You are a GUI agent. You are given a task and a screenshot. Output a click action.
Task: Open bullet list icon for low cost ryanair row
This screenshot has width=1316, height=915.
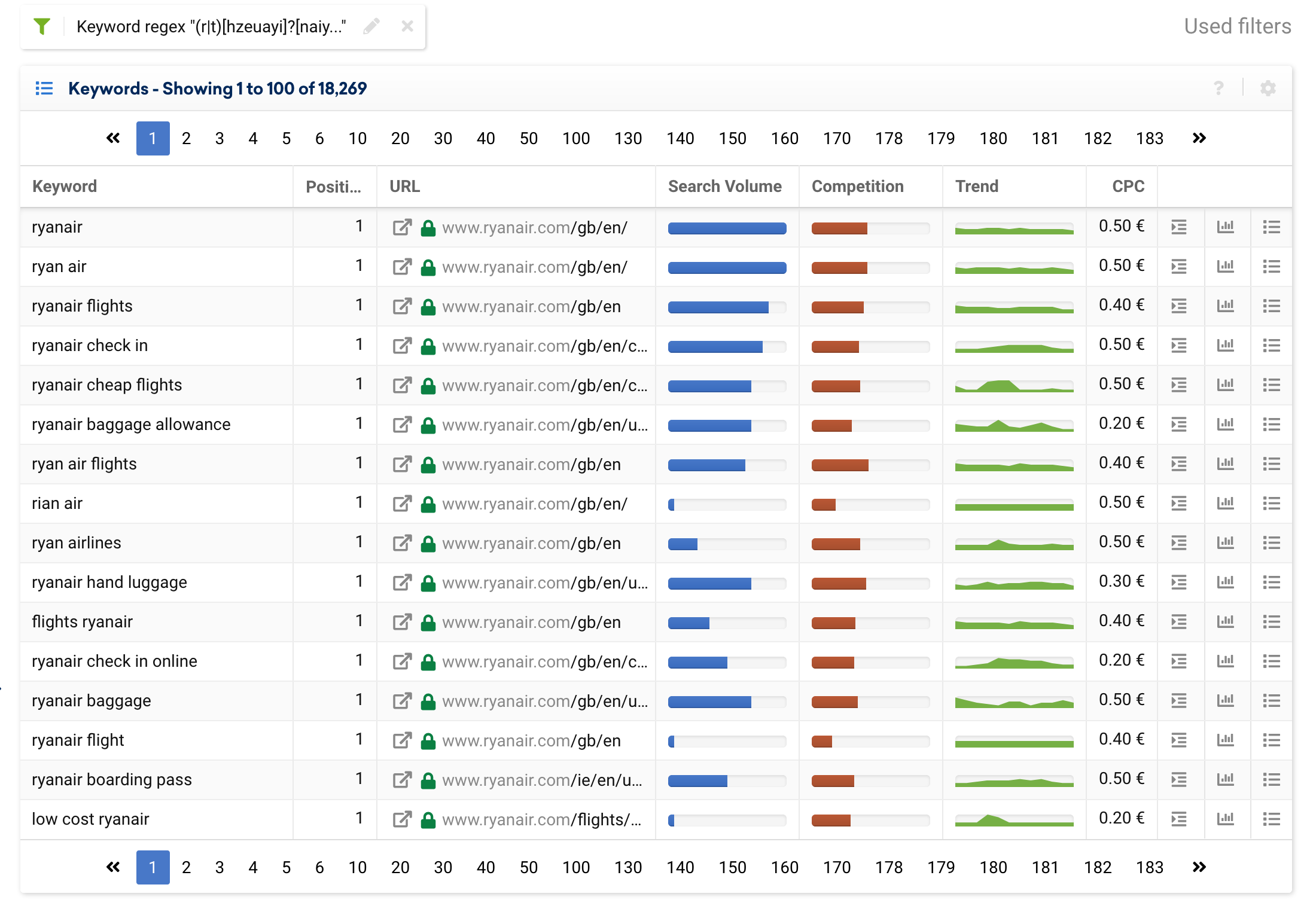tap(1272, 819)
